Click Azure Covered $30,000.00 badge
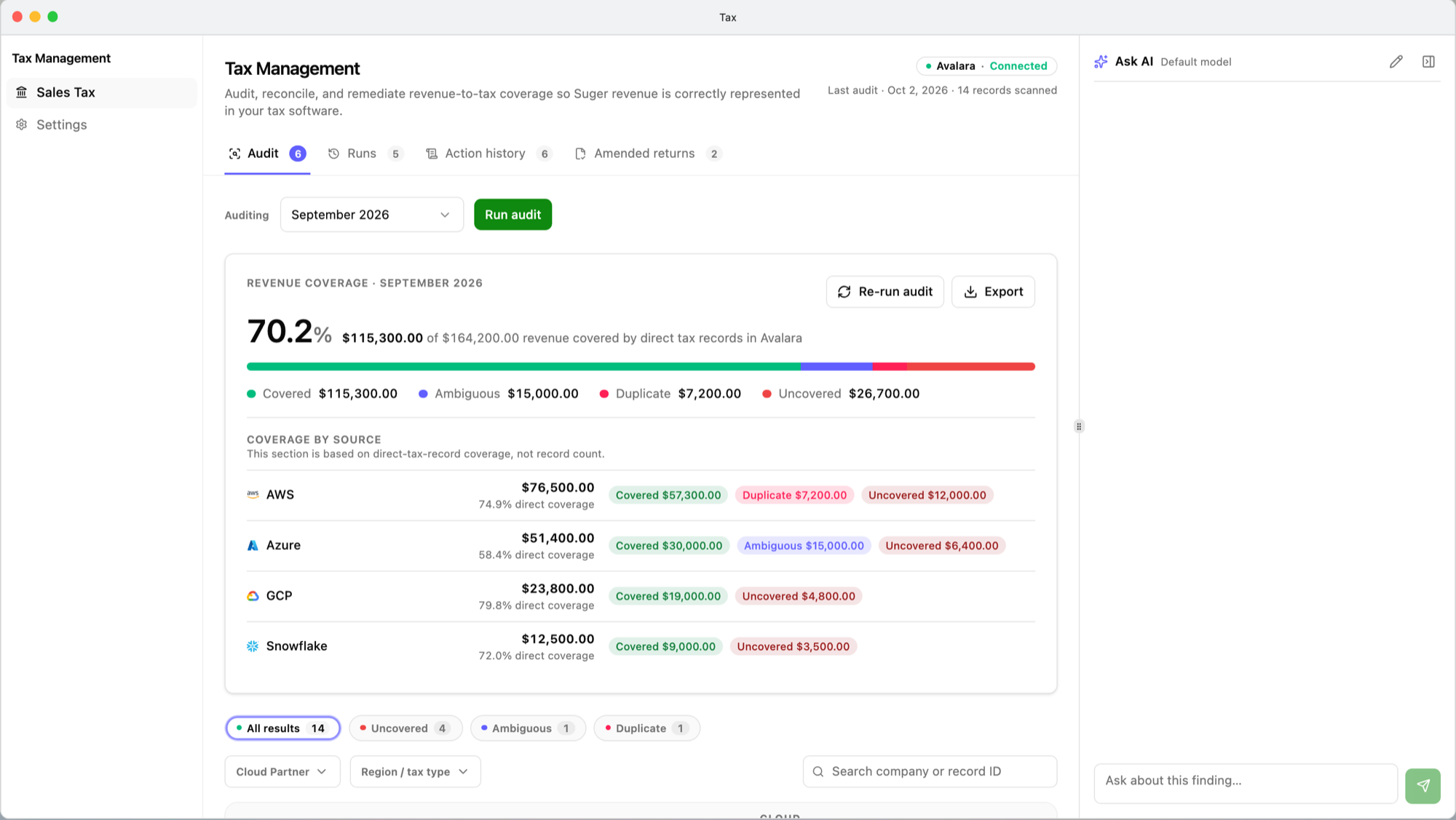The height and width of the screenshot is (820, 1456). (669, 546)
